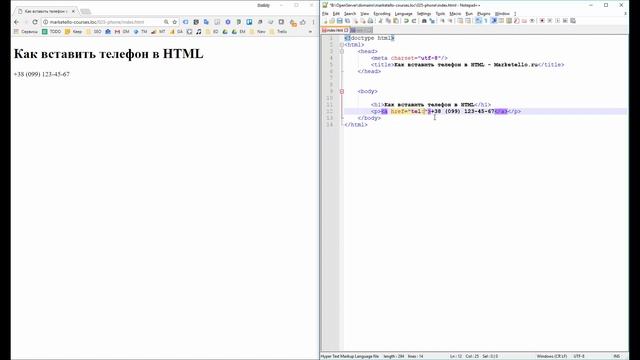Click the New file icon in Notepad++ toolbar
This screenshot has height=360, width=640.
(x=326, y=21)
